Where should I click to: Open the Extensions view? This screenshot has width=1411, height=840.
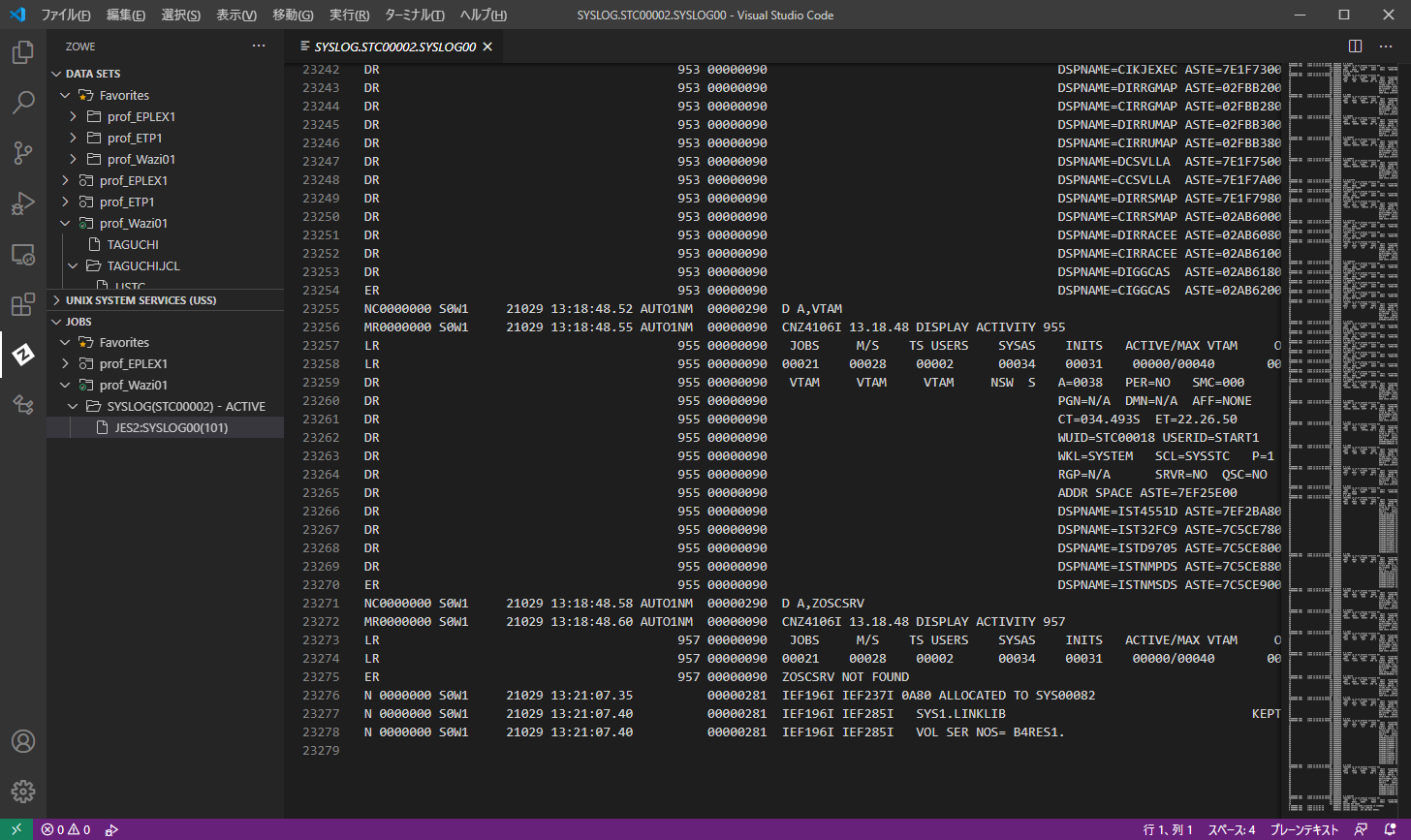point(23,305)
